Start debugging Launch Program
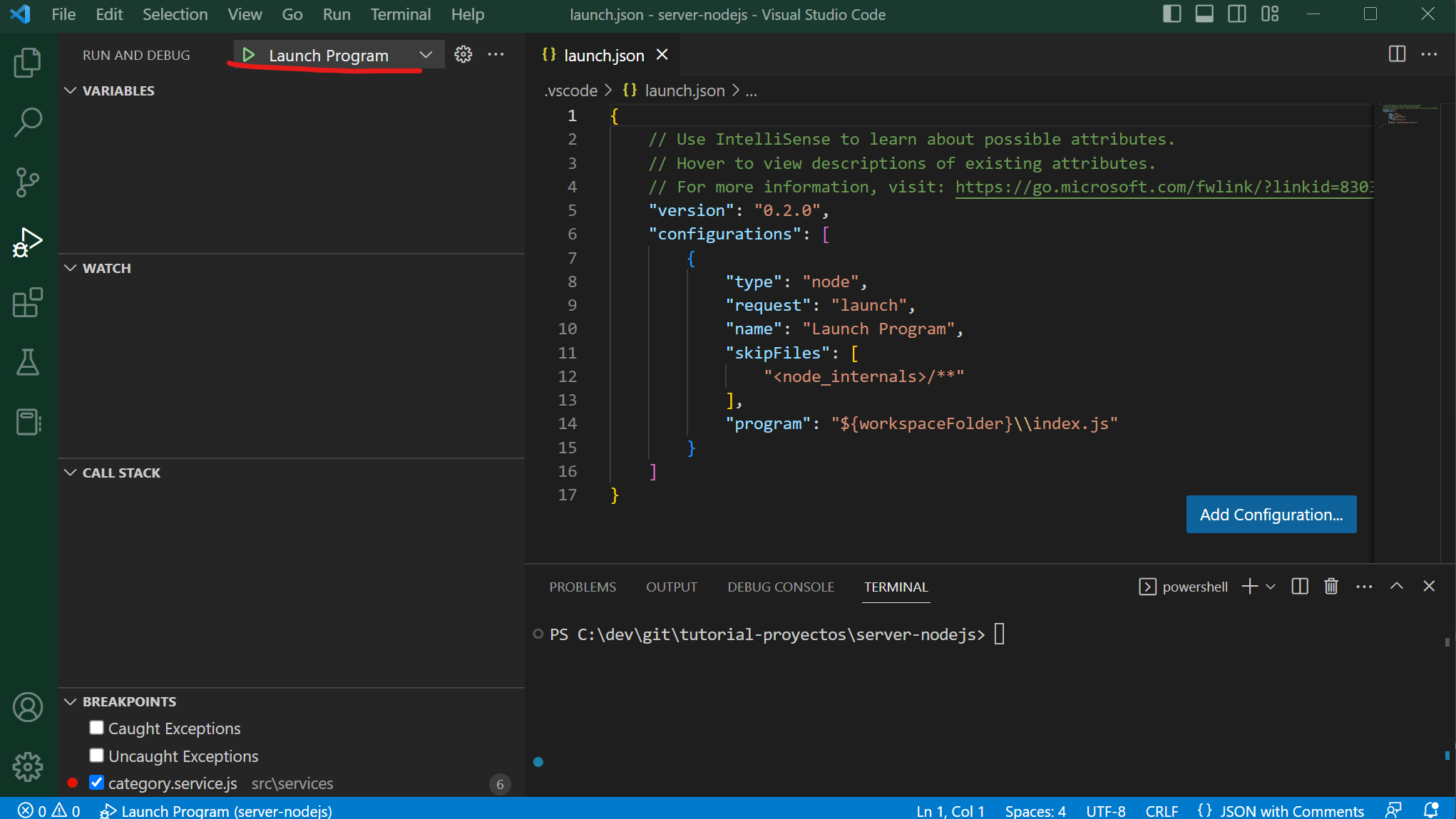The image size is (1456, 819). (248, 54)
